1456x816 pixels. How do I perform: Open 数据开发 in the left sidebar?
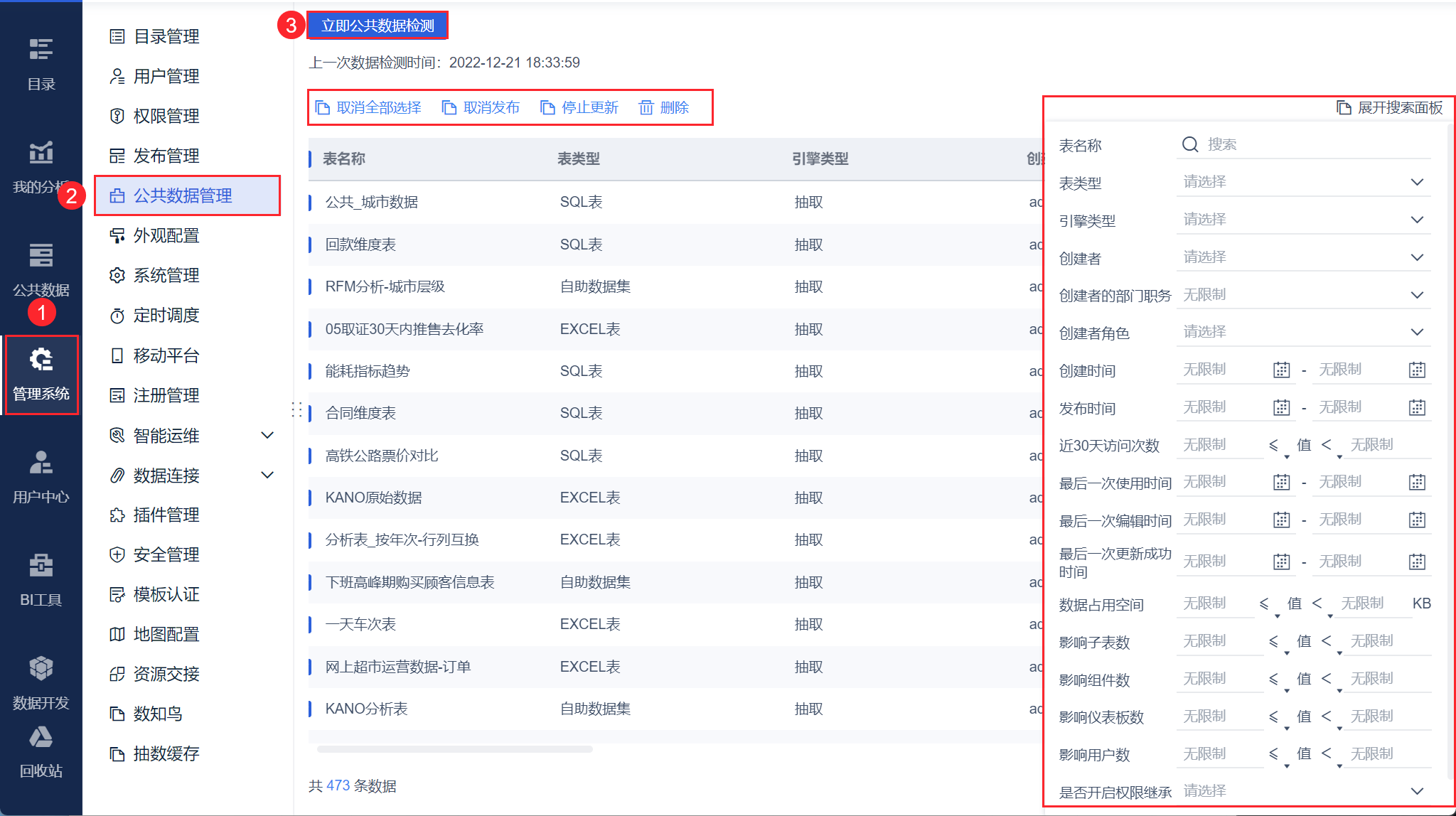coord(41,670)
